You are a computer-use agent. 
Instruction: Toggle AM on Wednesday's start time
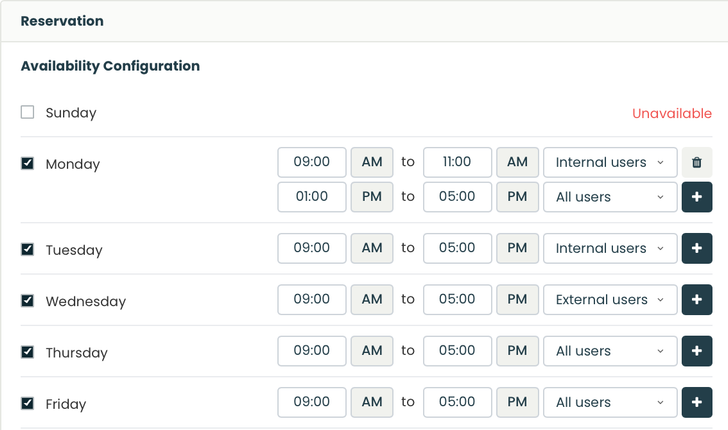click(372, 300)
